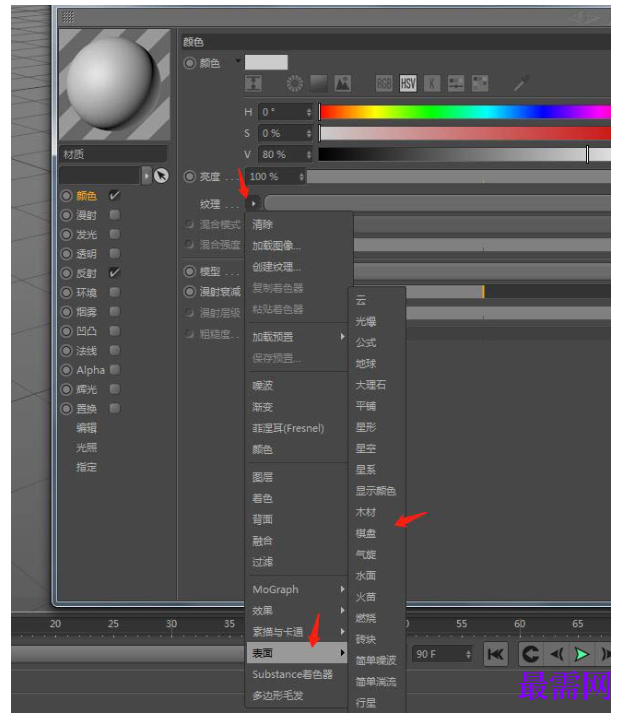Collapse the 颜色 color chooser triangle
This screenshot has width=630, height=717.
238,61
